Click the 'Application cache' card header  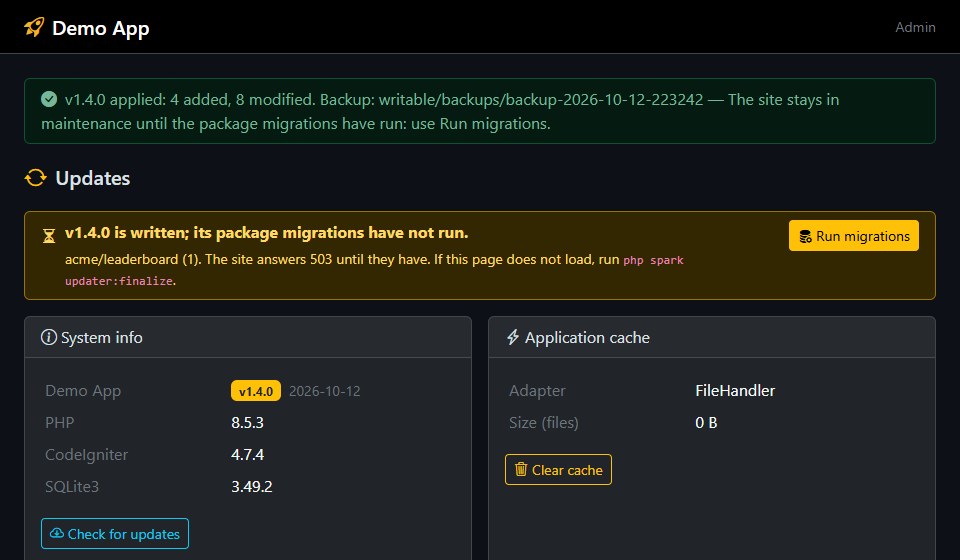point(712,337)
